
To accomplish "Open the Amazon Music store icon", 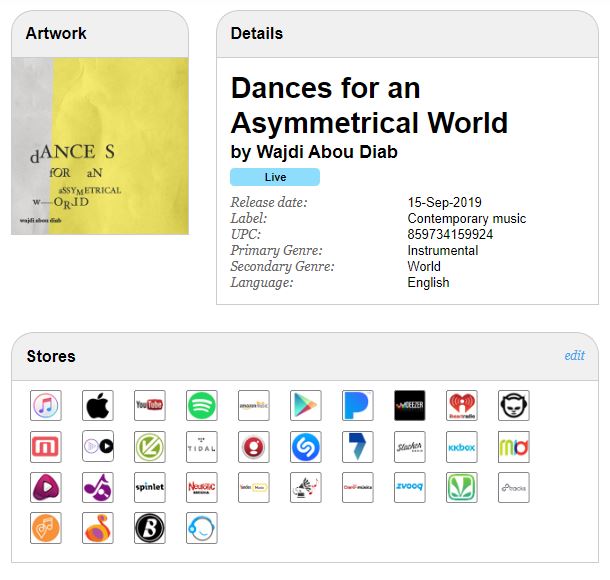I will click(x=254, y=405).
